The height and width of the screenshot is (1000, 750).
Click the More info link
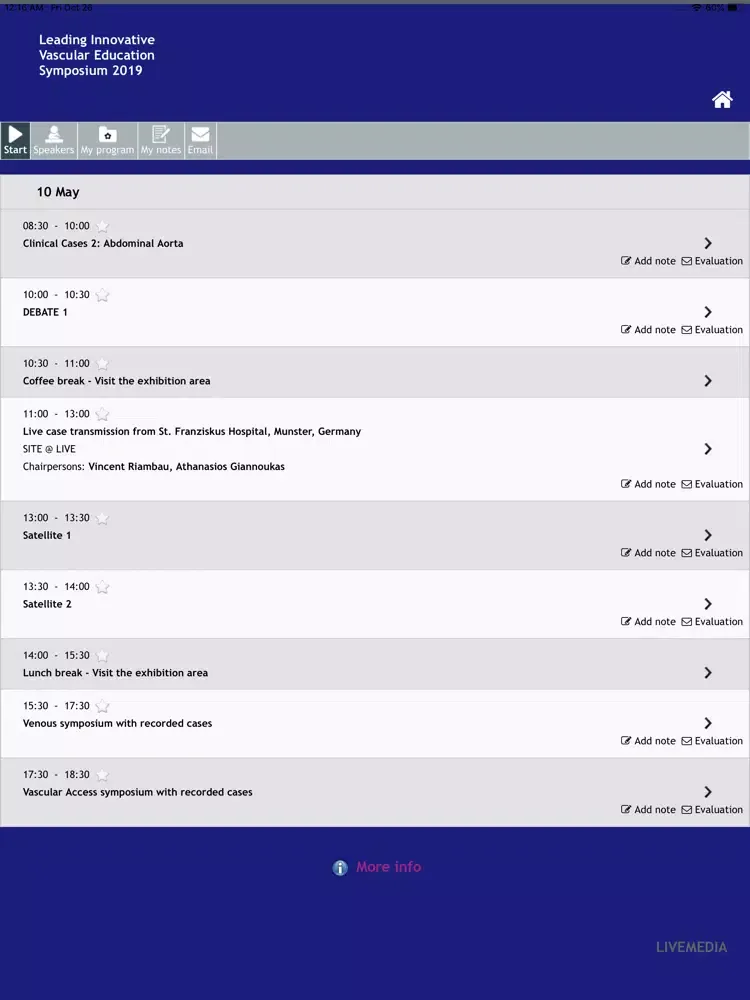click(388, 867)
